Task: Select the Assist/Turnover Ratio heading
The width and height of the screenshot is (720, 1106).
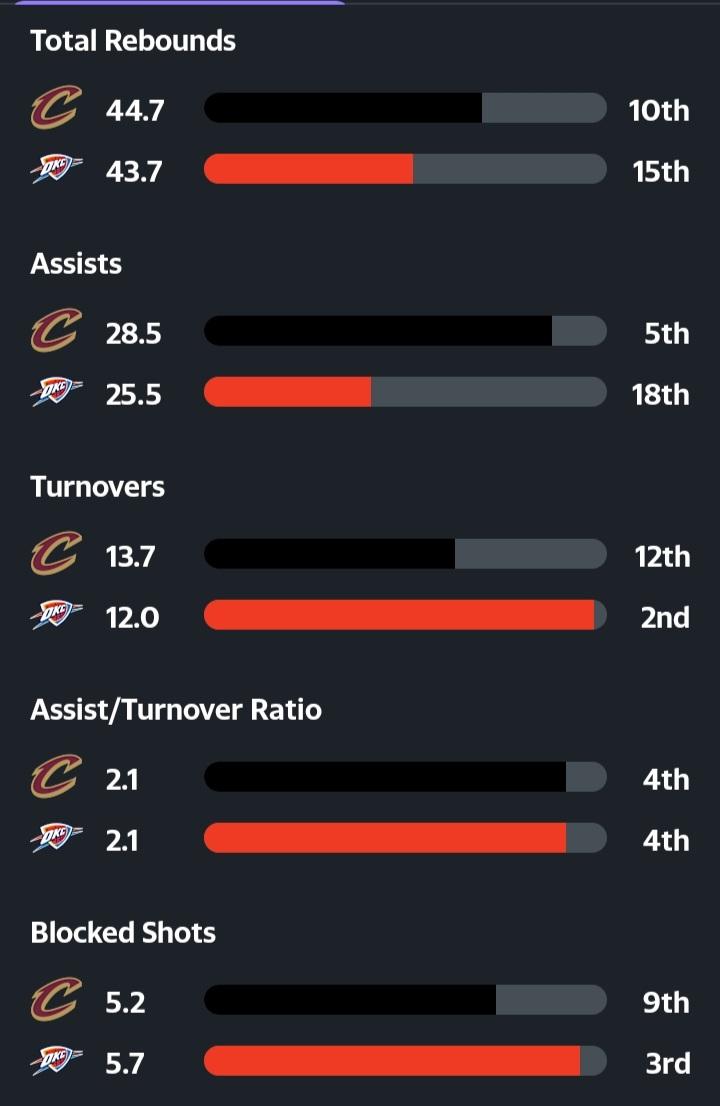Action: [x=176, y=710]
